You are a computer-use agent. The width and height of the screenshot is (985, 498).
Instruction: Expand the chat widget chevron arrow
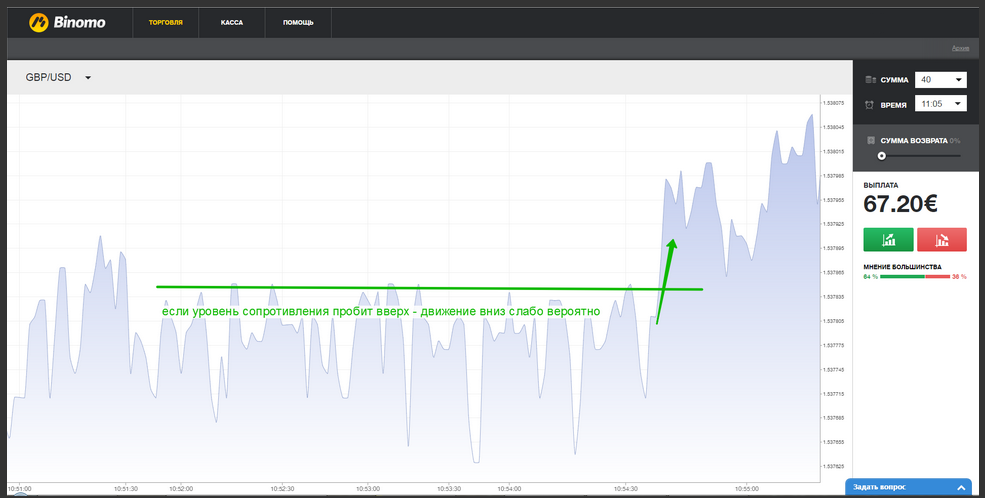[961, 488]
